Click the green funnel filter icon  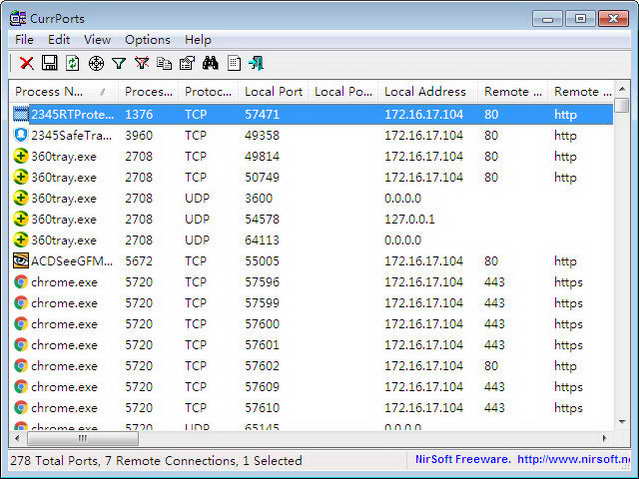point(119,64)
